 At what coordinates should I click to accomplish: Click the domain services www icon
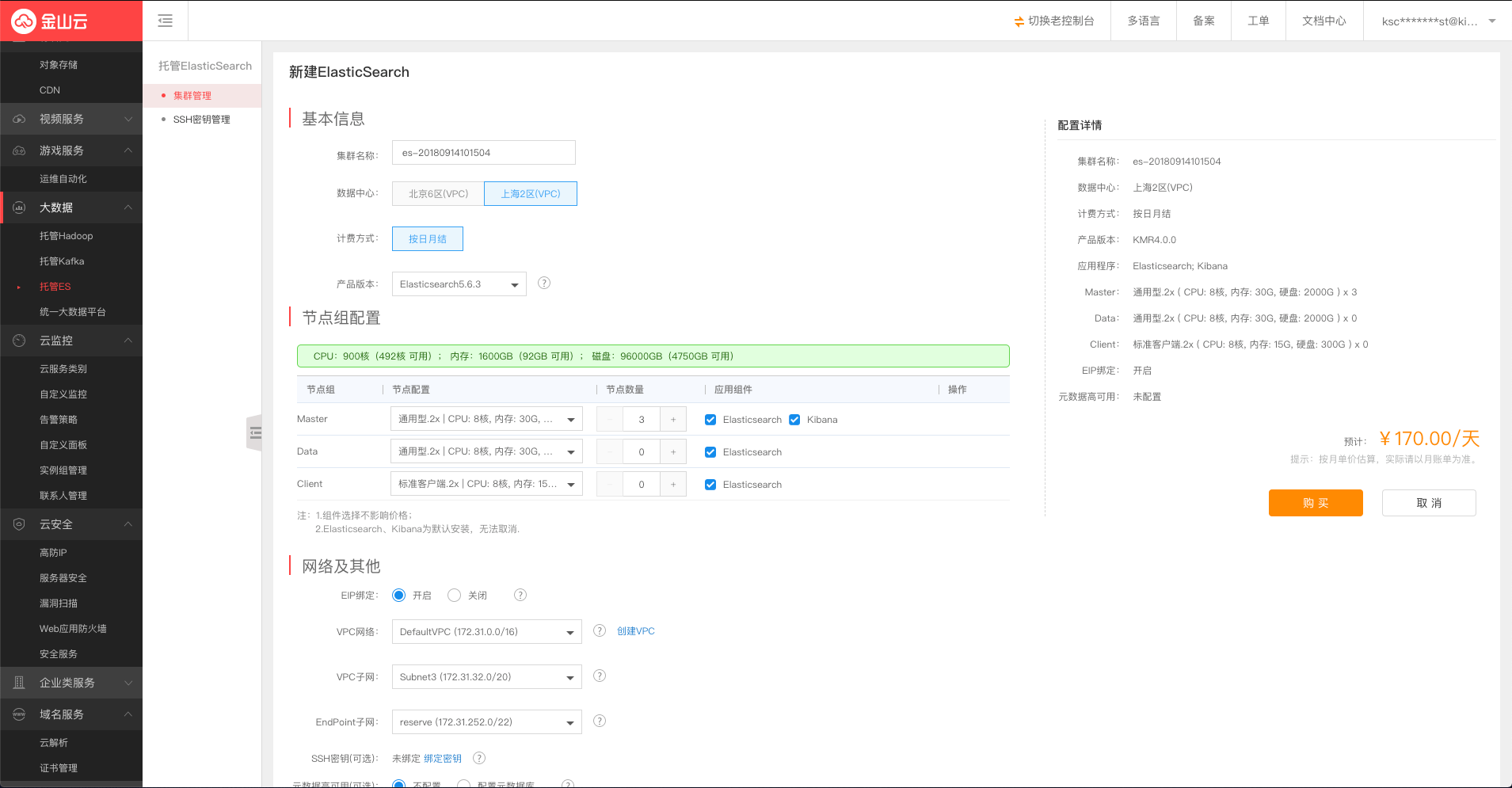19,714
